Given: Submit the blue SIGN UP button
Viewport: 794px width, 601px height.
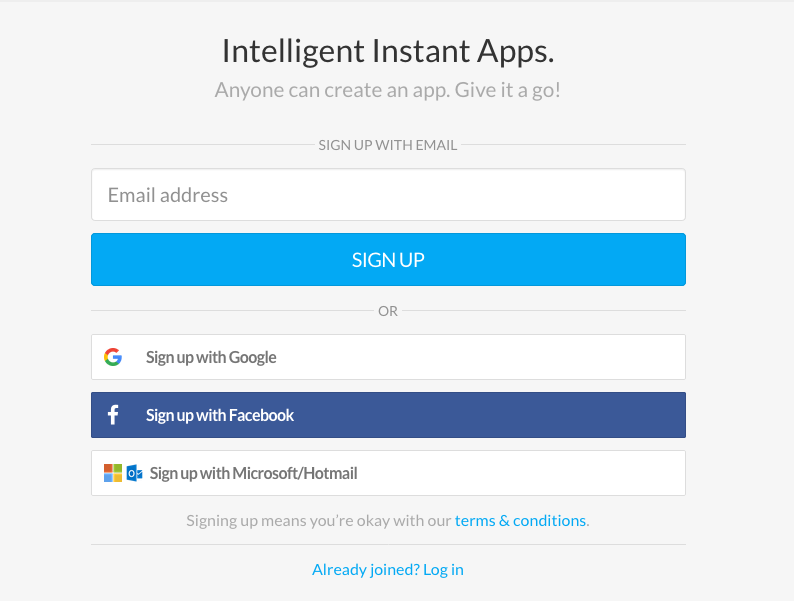Looking at the screenshot, I should [388, 260].
